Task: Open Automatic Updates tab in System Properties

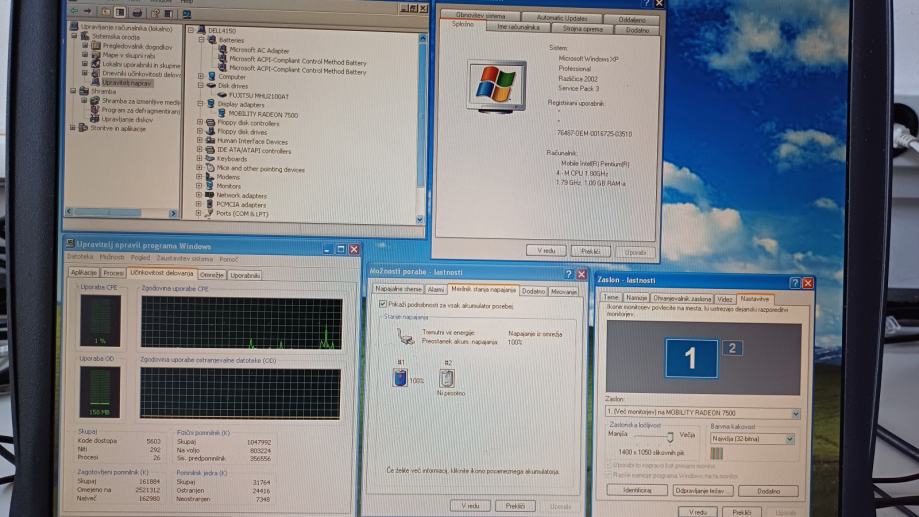Action: coord(562,19)
